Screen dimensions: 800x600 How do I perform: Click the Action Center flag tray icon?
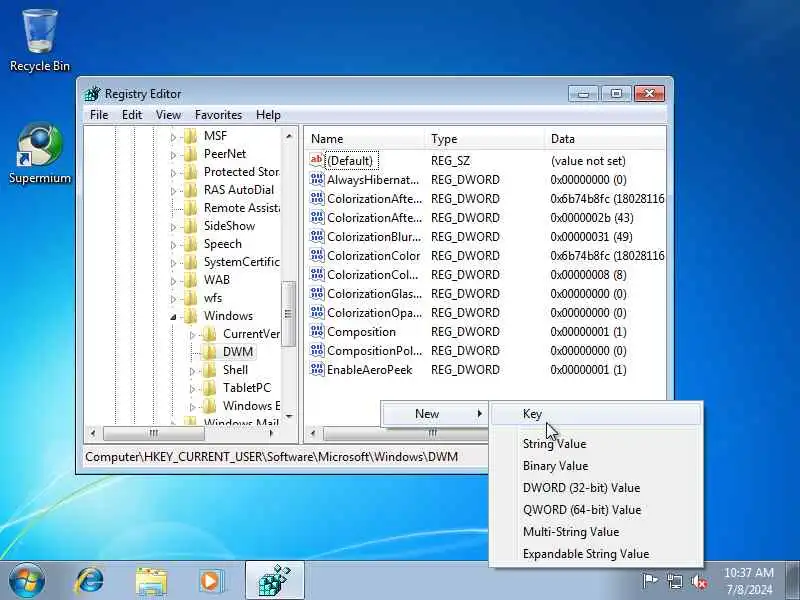click(x=650, y=581)
